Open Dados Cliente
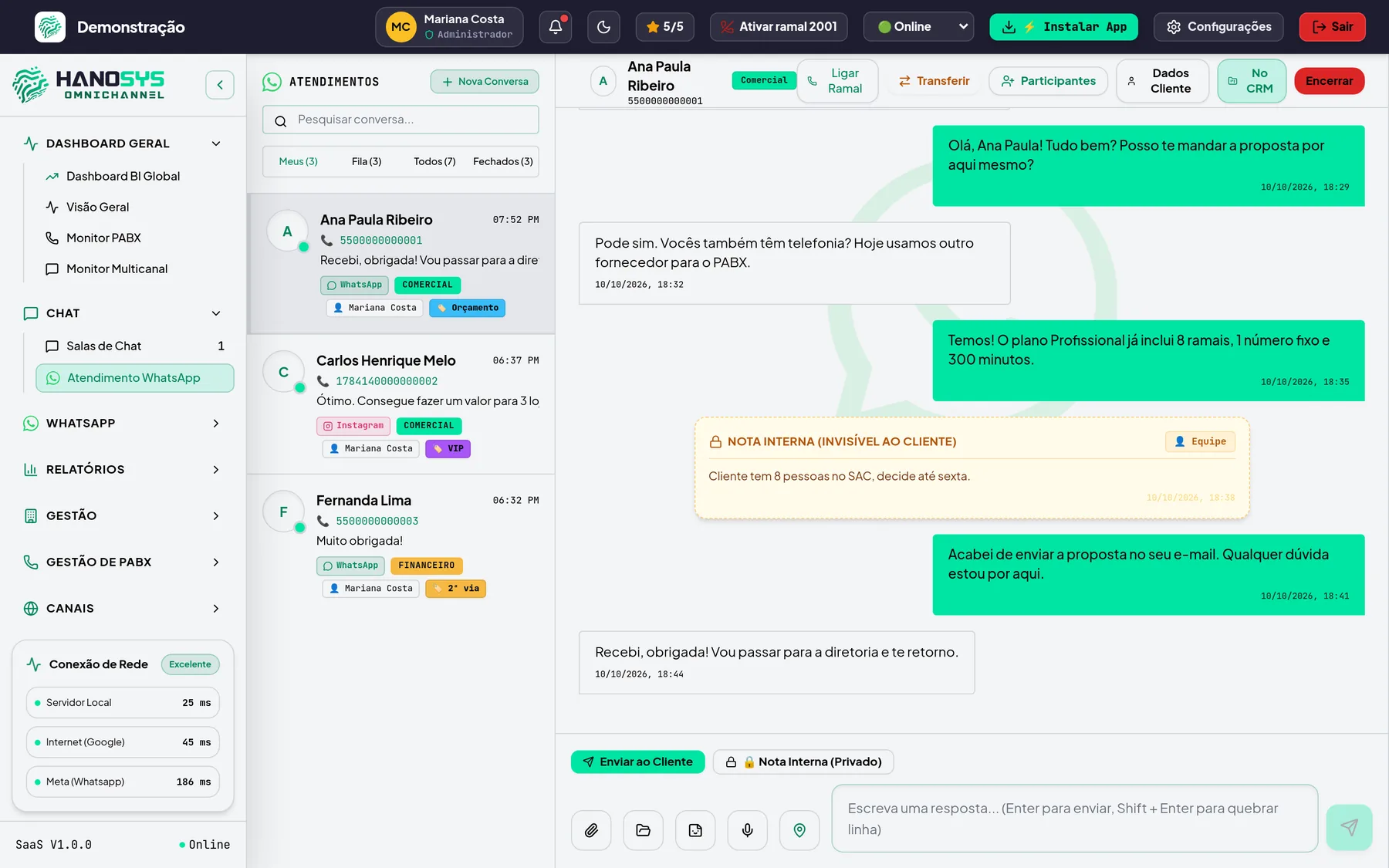 [1162, 81]
